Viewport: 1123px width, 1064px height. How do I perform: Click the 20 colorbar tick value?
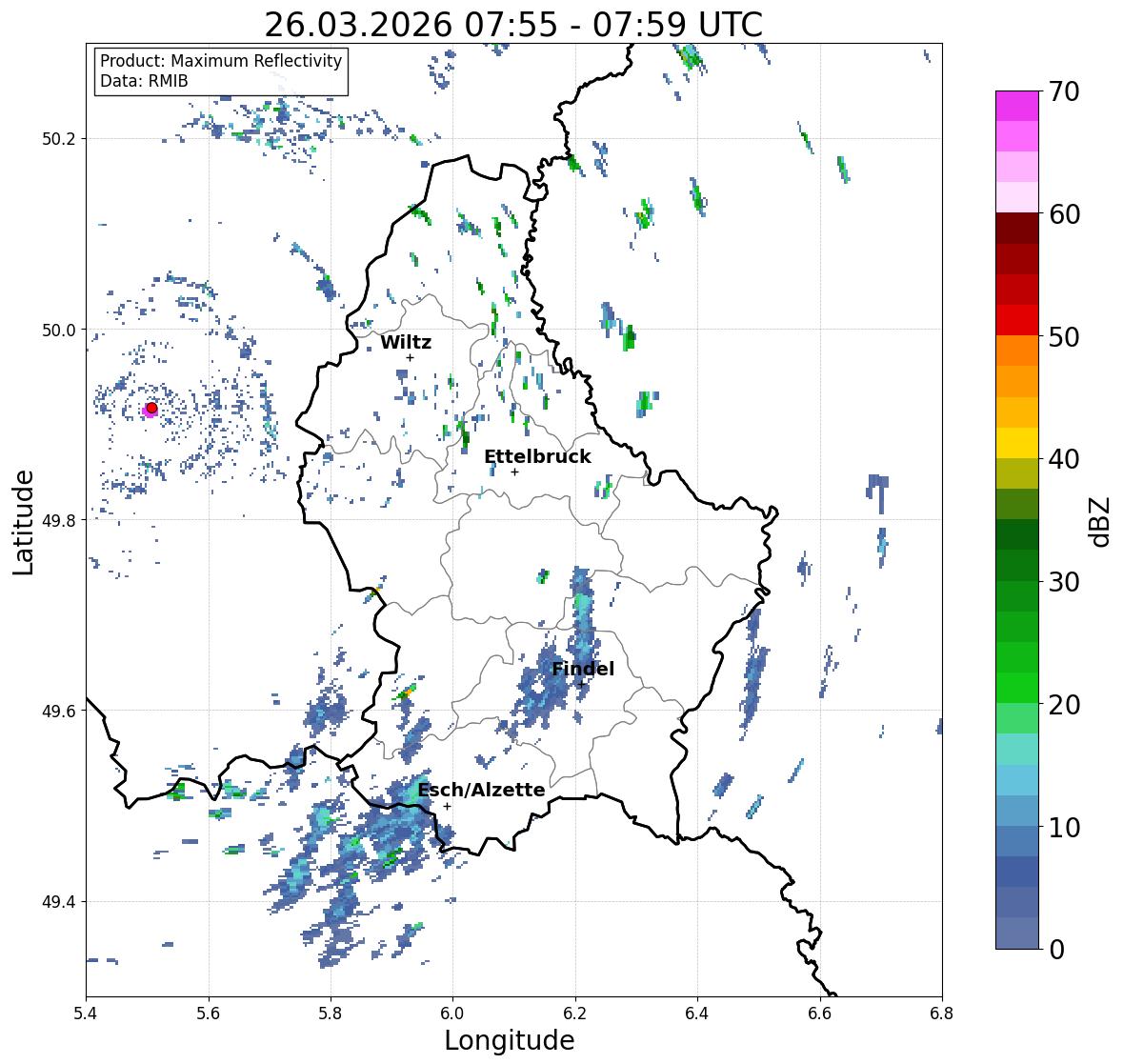(1063, 705)
